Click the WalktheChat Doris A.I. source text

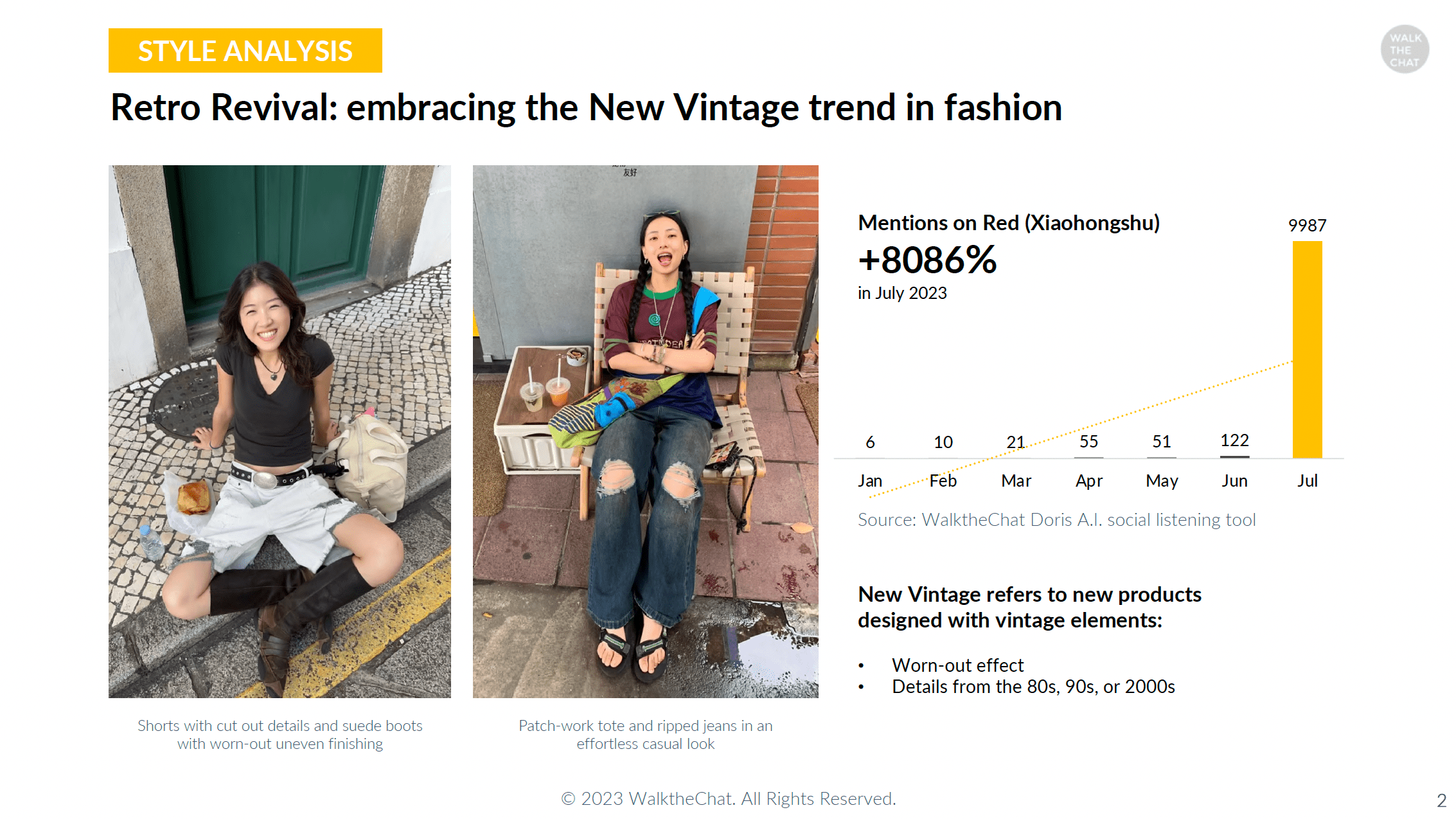click(x=1057, y=519)
